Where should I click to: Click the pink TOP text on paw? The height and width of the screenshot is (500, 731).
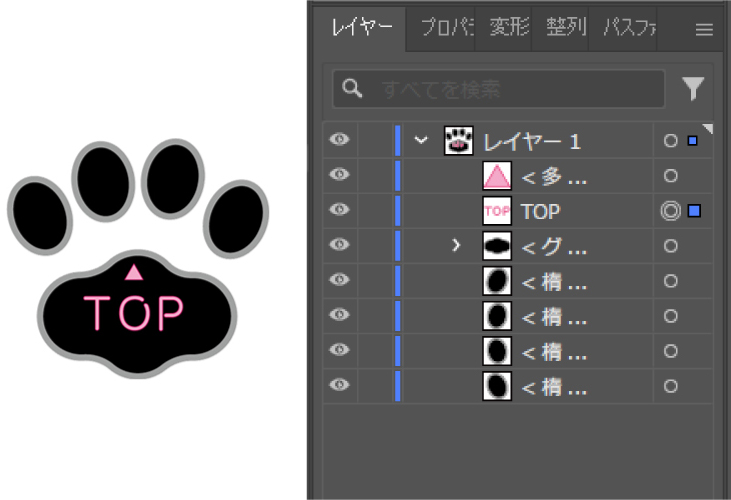134,313
